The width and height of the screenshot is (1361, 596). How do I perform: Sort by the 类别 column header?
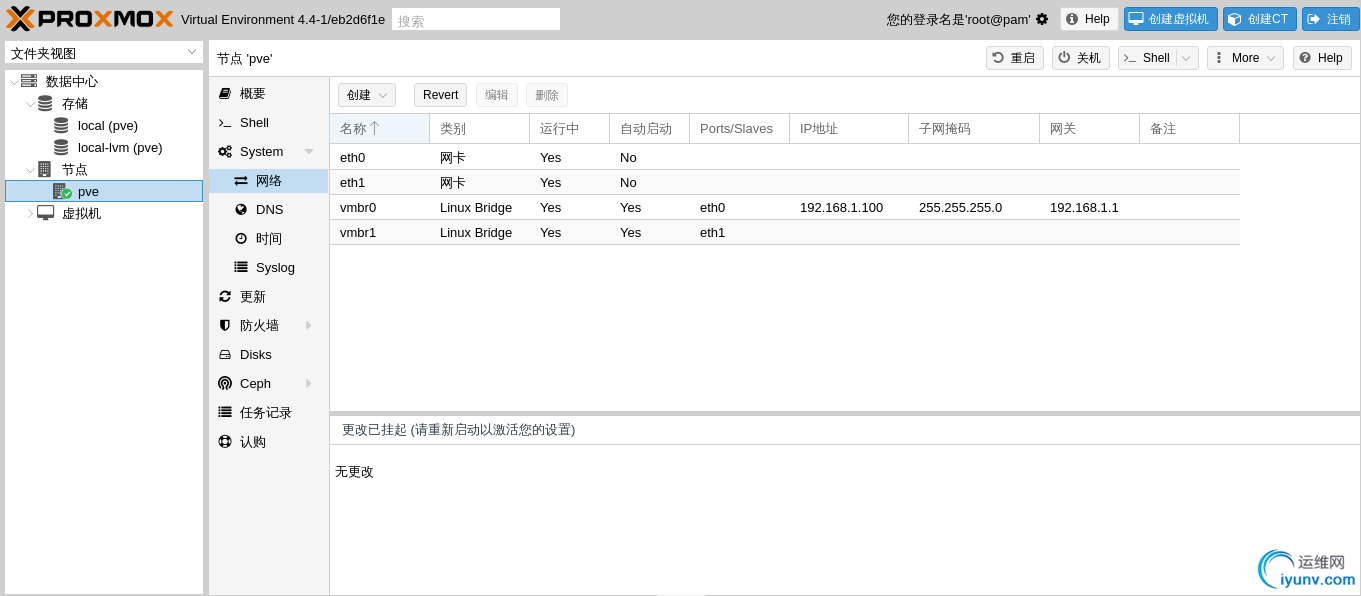480,128
